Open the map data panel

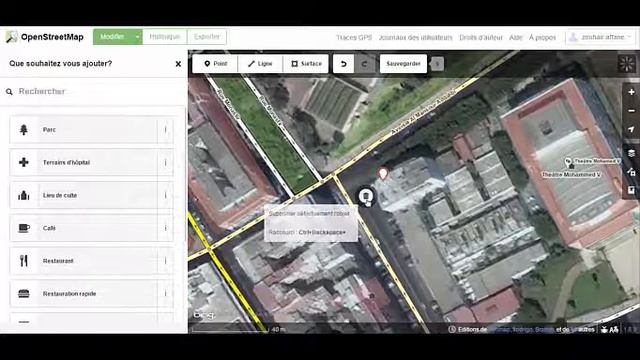[x=631, y=172]
